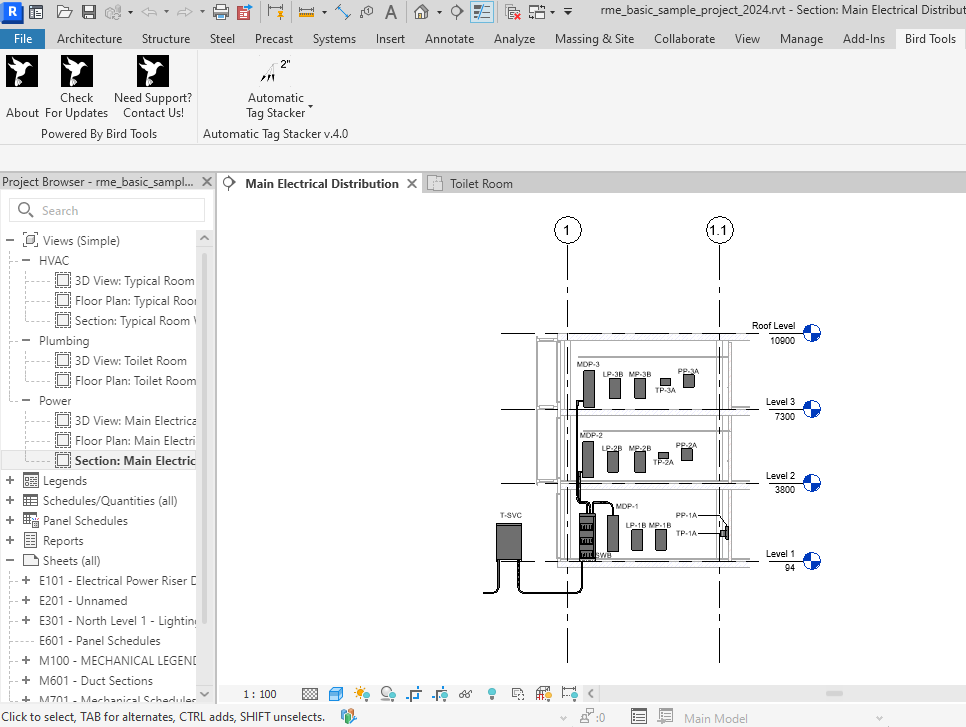Click the Save icon in quick access toolbar
This screenshot has height=727, width=966.
click(88, 12)
